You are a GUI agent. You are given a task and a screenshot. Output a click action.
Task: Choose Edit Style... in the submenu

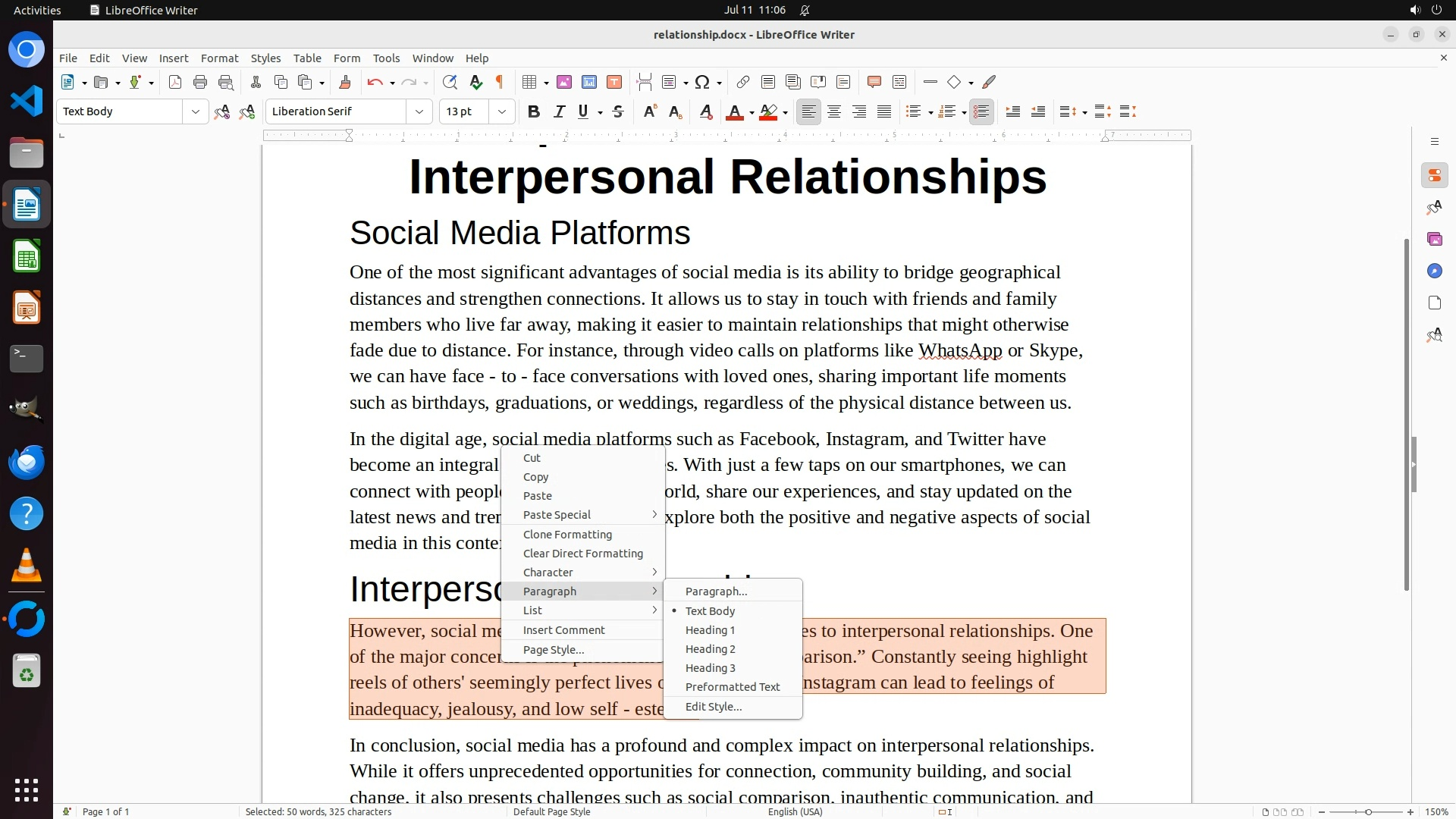pos(713,707)
